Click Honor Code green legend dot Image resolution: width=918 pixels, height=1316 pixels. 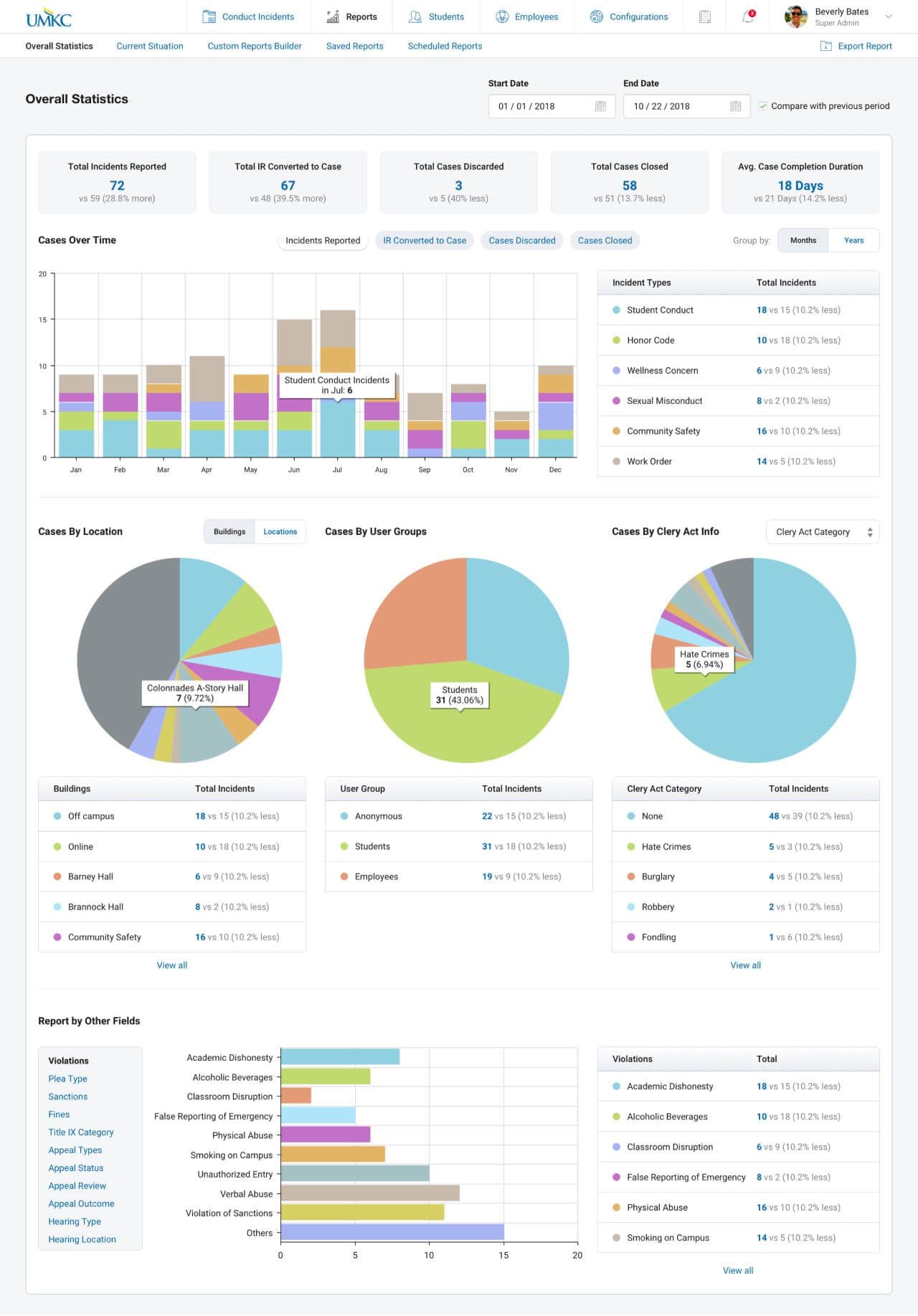point(616,340)
